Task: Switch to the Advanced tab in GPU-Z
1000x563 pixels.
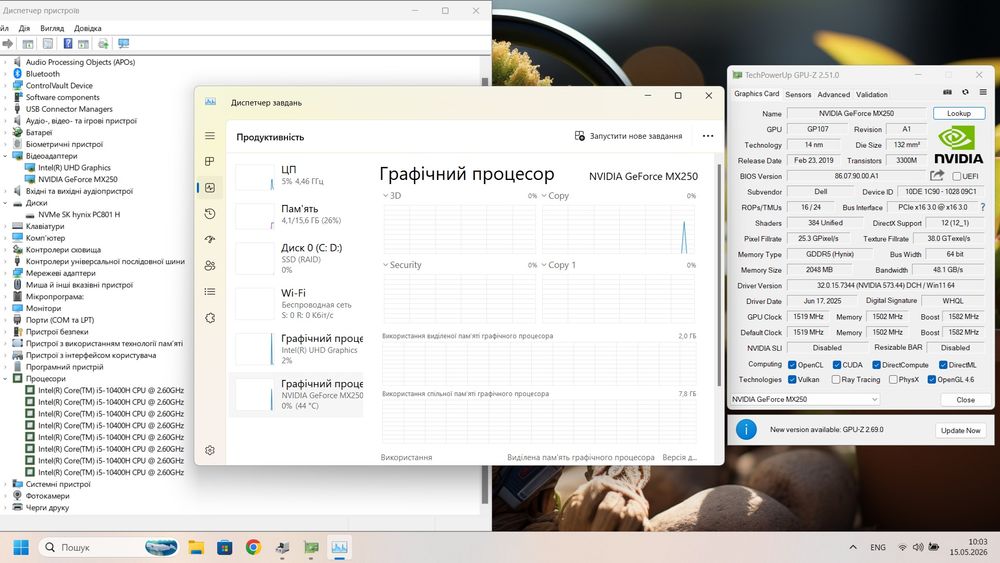Action: [834, 94]
